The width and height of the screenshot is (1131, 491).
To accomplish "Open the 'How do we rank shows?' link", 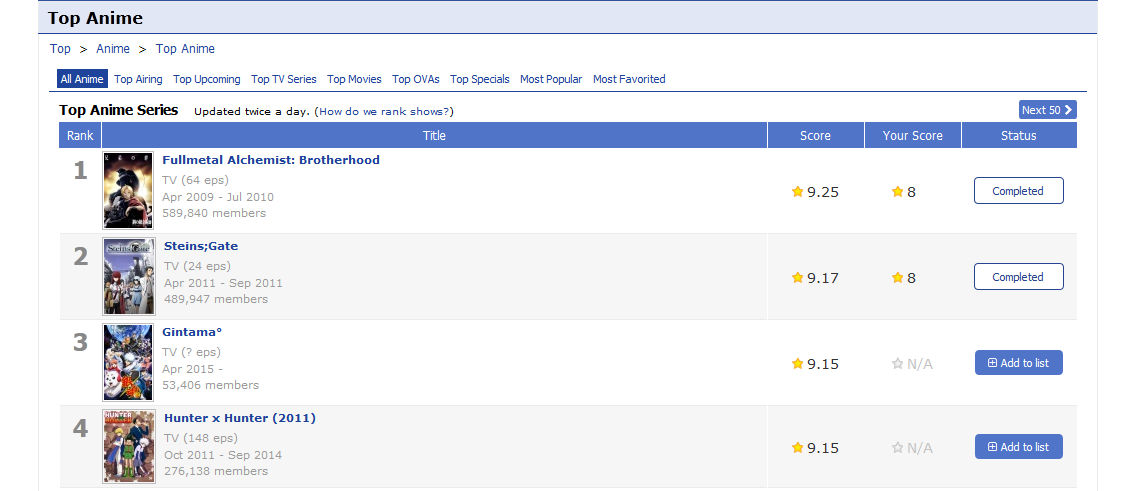I will [x=384, y=112].
